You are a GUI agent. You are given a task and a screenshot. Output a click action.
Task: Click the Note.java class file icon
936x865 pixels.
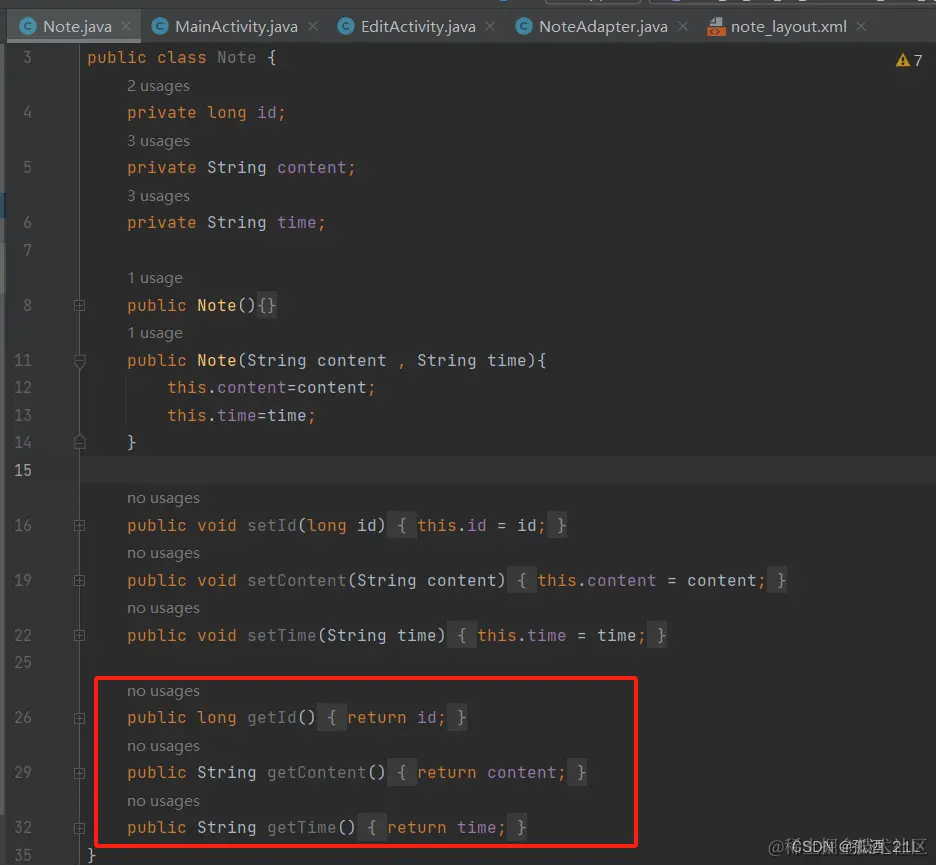click(27, 26)
